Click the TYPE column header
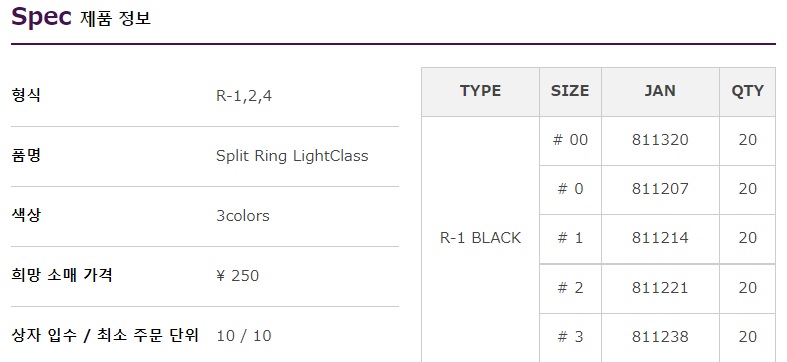The width and height of the screenshot is (787, 362). 480,91
